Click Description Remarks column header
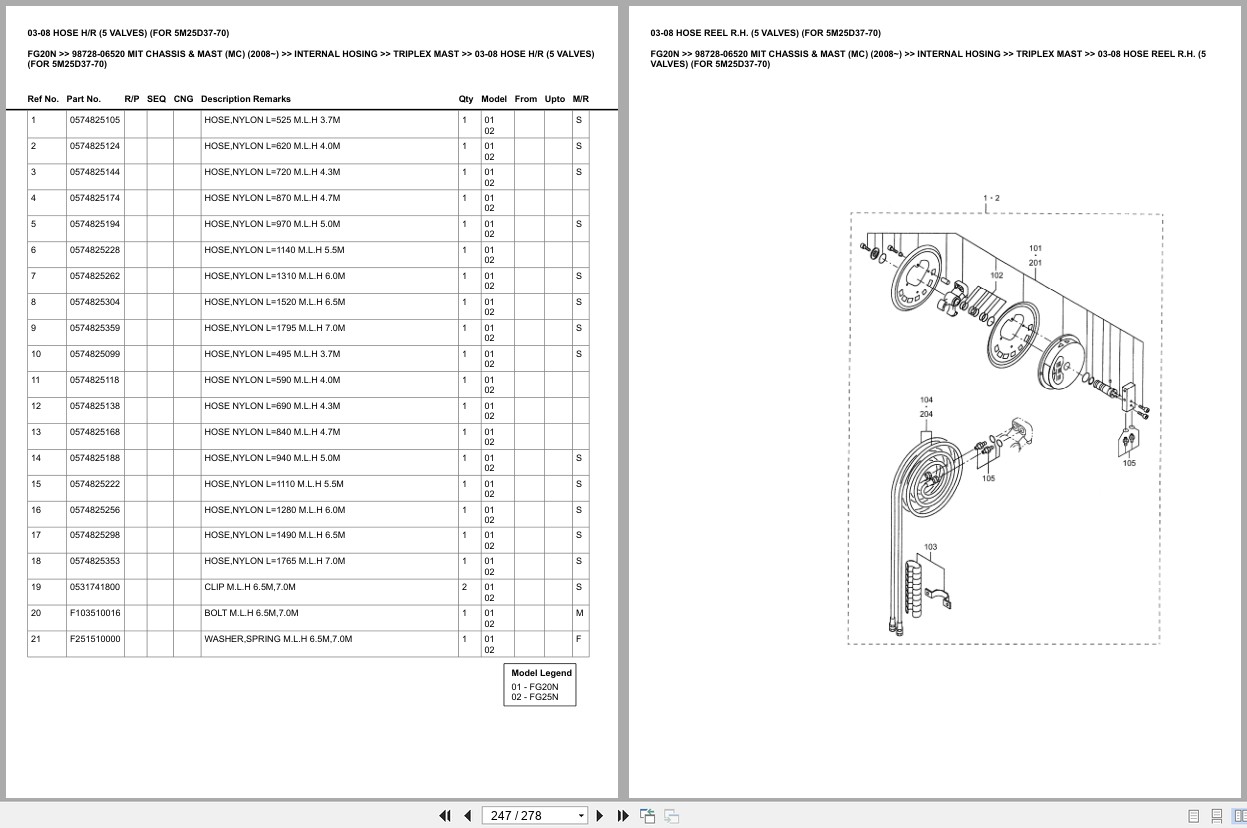 tap(246, 99)
